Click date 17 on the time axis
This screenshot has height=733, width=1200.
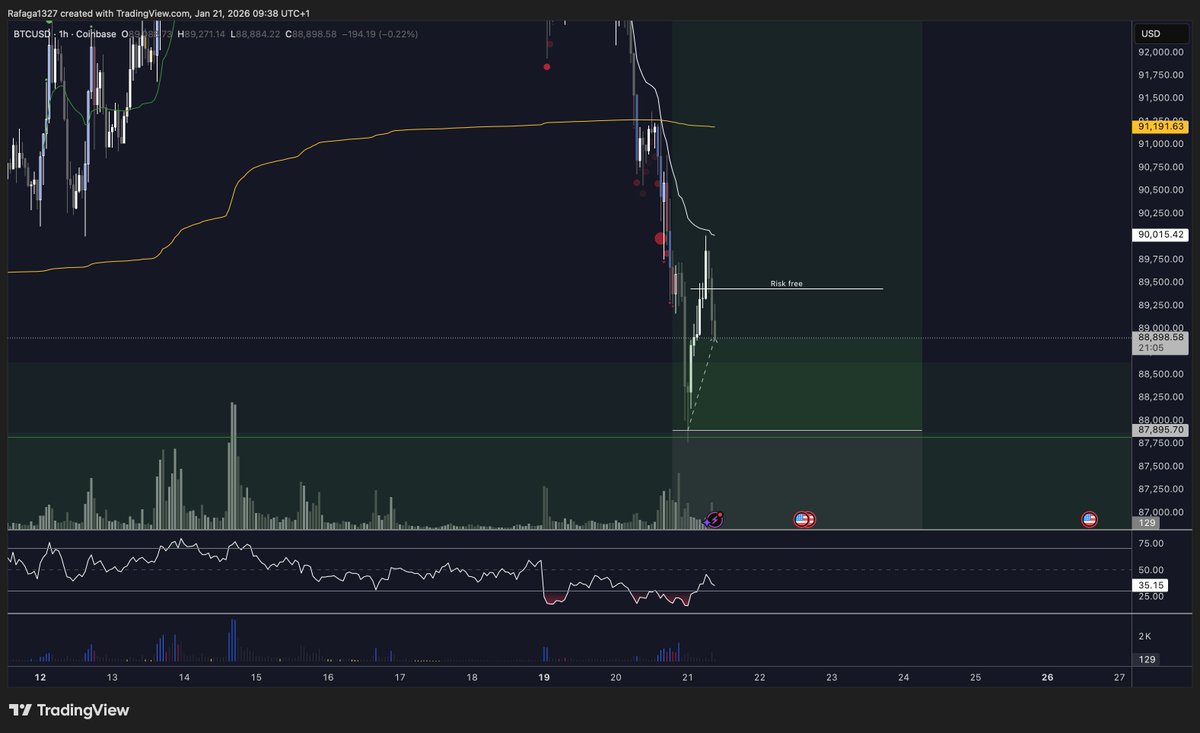point(400,678)
